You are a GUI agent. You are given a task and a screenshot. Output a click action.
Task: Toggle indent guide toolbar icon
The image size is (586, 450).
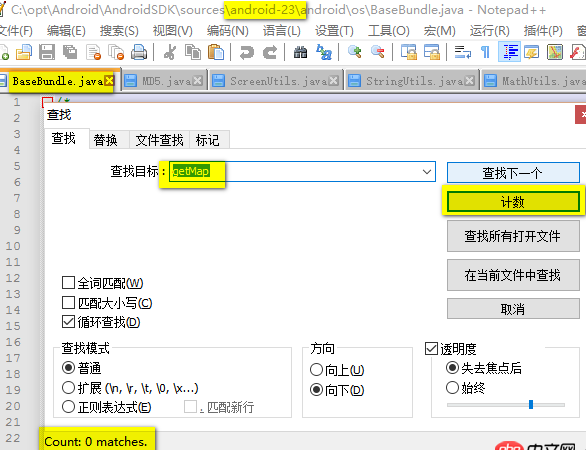point(509,52)
